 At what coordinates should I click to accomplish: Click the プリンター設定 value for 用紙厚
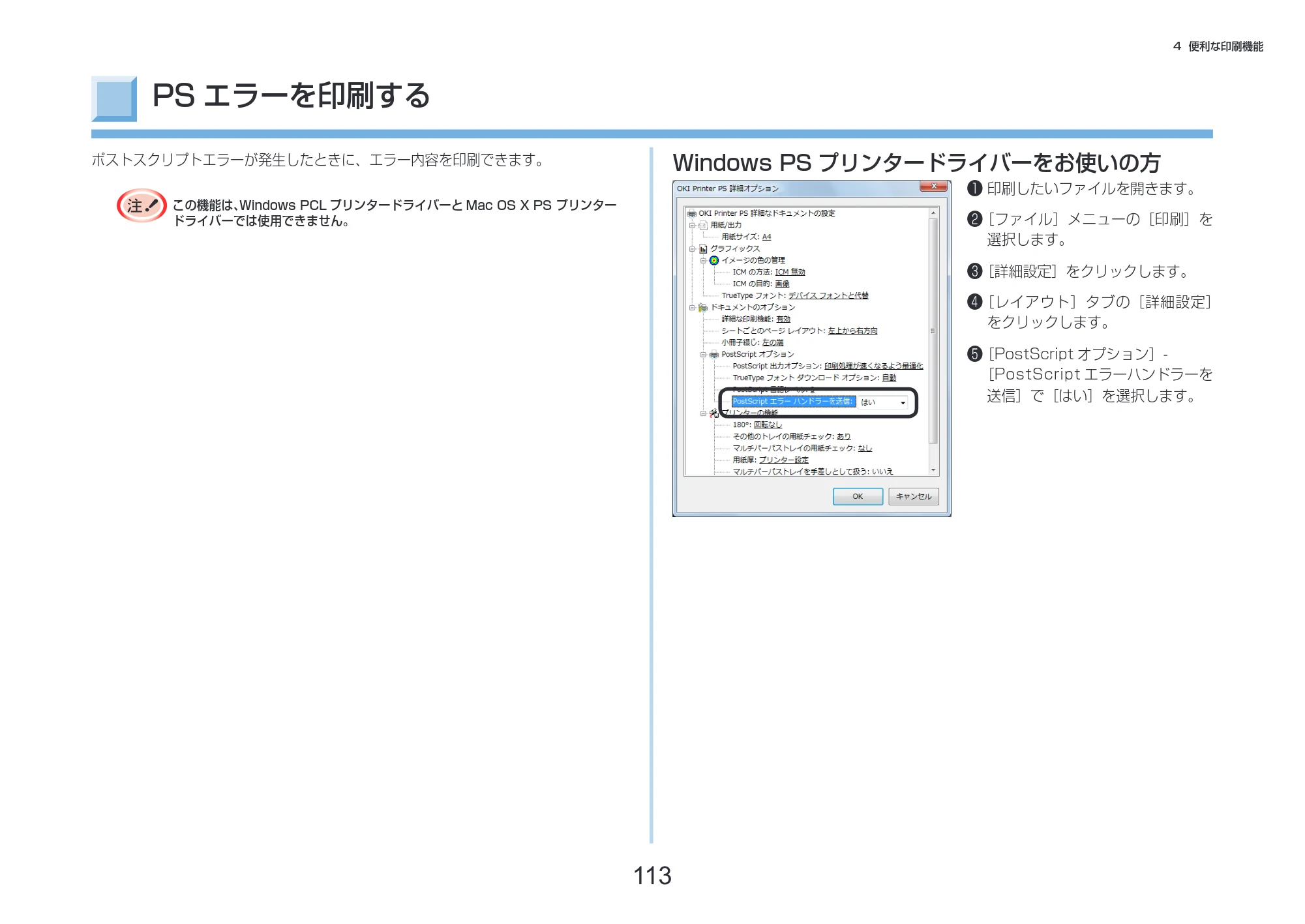pos(783,460)
